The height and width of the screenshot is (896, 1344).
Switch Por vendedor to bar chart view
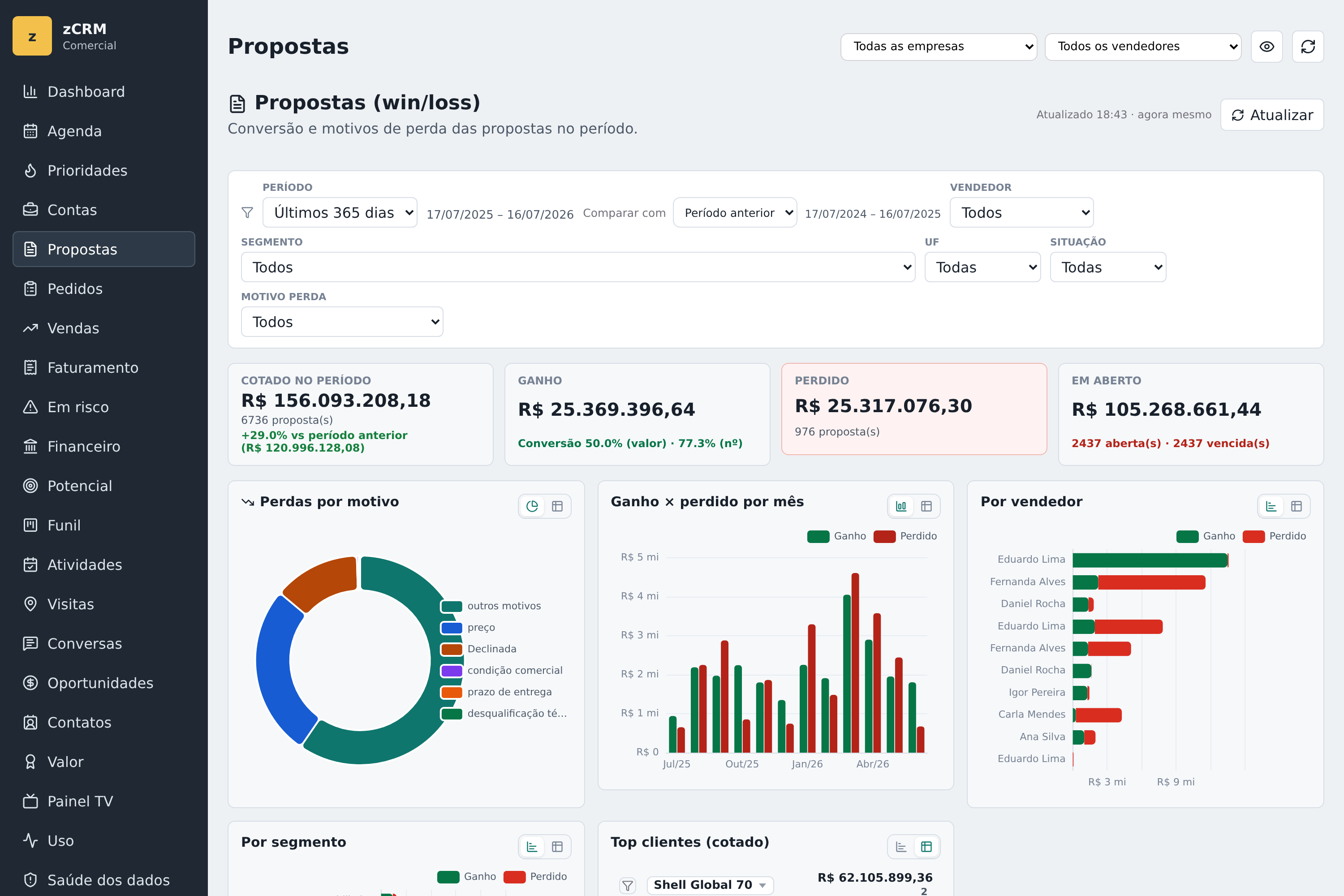(x=1271, y=506)
